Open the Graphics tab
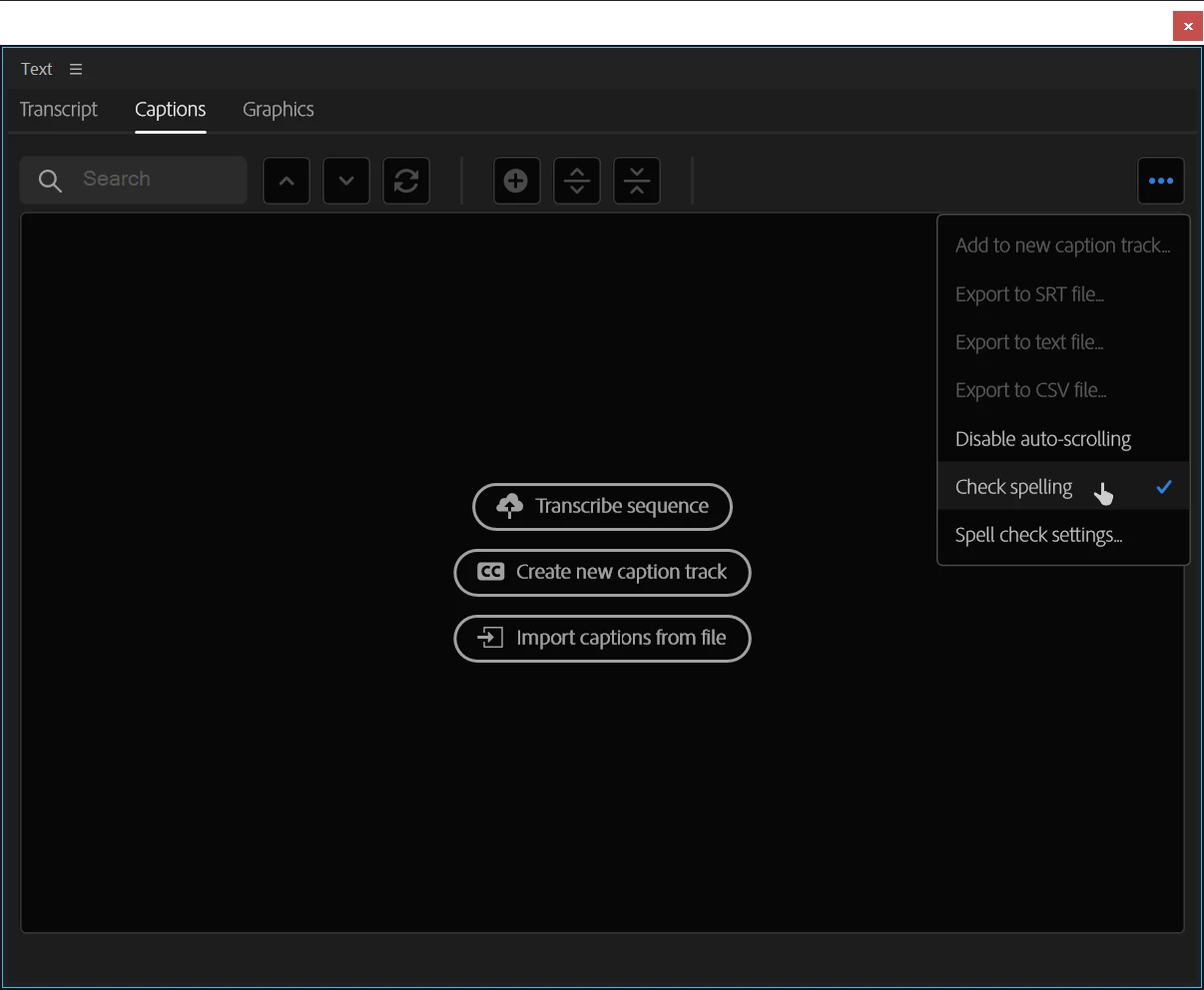Screen dimensions: 1204x990 coord(279,110)
